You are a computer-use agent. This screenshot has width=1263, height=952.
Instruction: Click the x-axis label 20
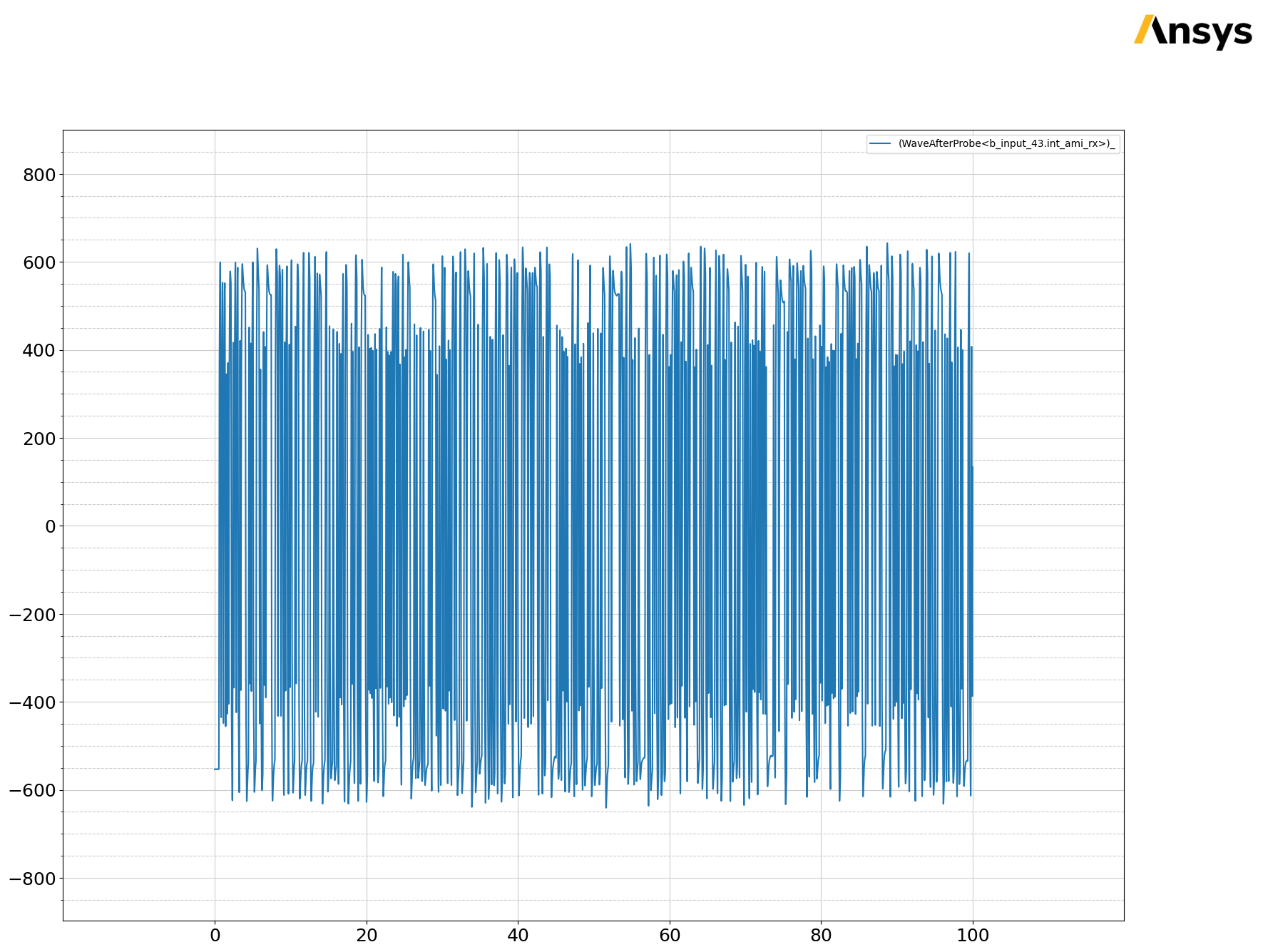coord(367,936)
